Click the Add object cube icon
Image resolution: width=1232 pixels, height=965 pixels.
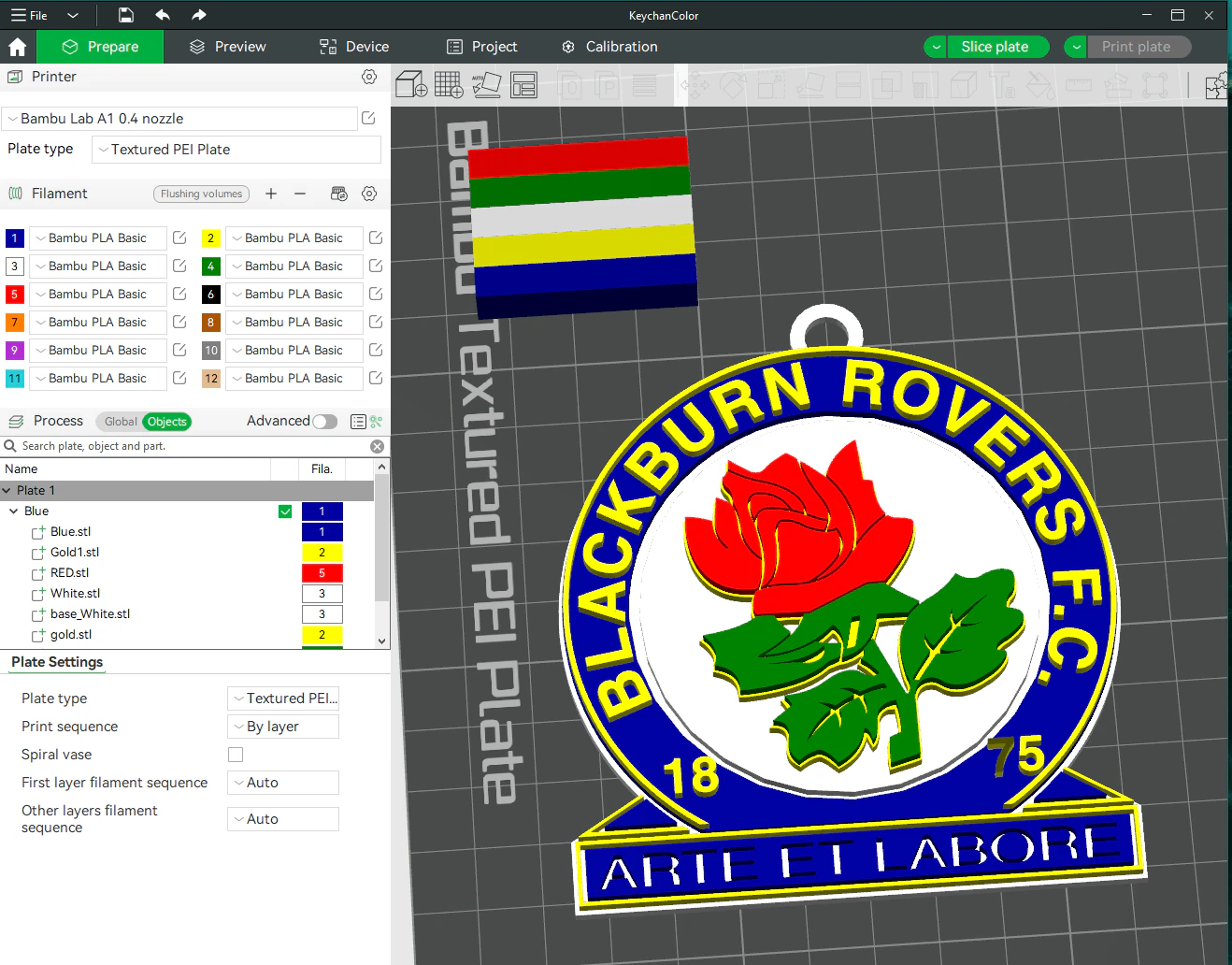411,85
